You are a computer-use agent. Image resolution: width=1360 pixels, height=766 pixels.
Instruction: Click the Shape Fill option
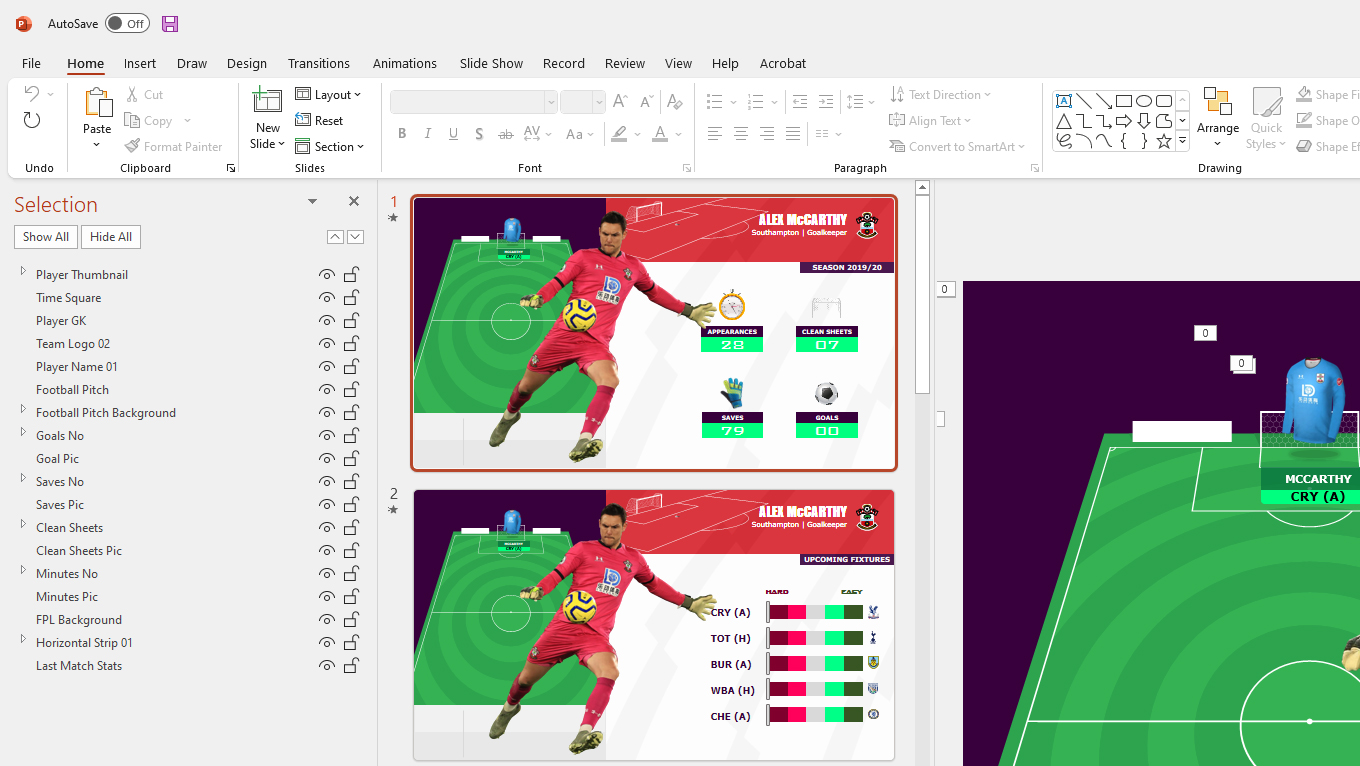point(1327,94)
